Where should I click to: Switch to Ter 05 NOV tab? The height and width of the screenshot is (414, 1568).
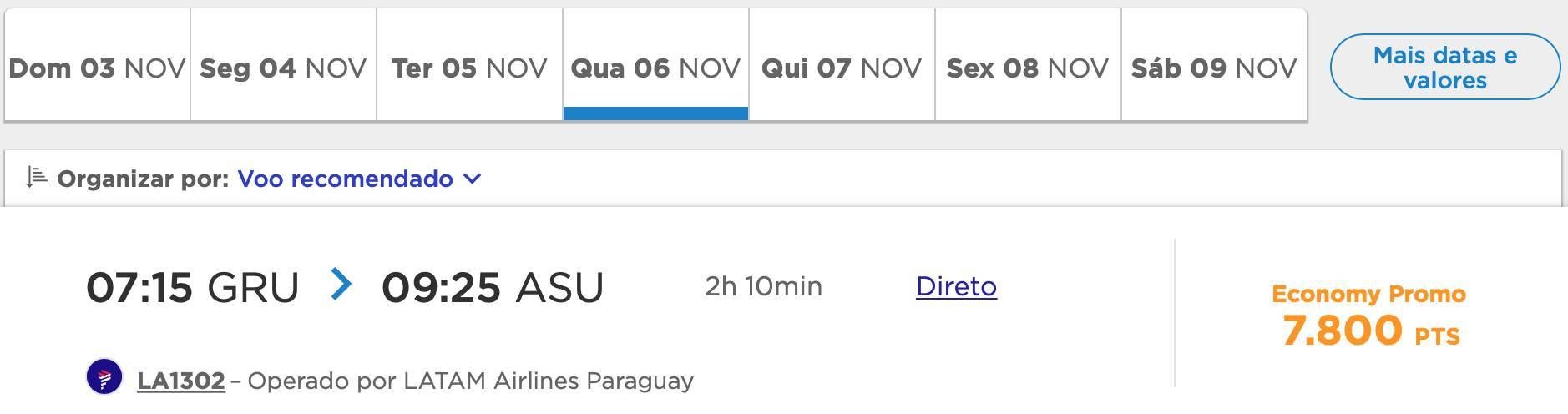(469, 65)
